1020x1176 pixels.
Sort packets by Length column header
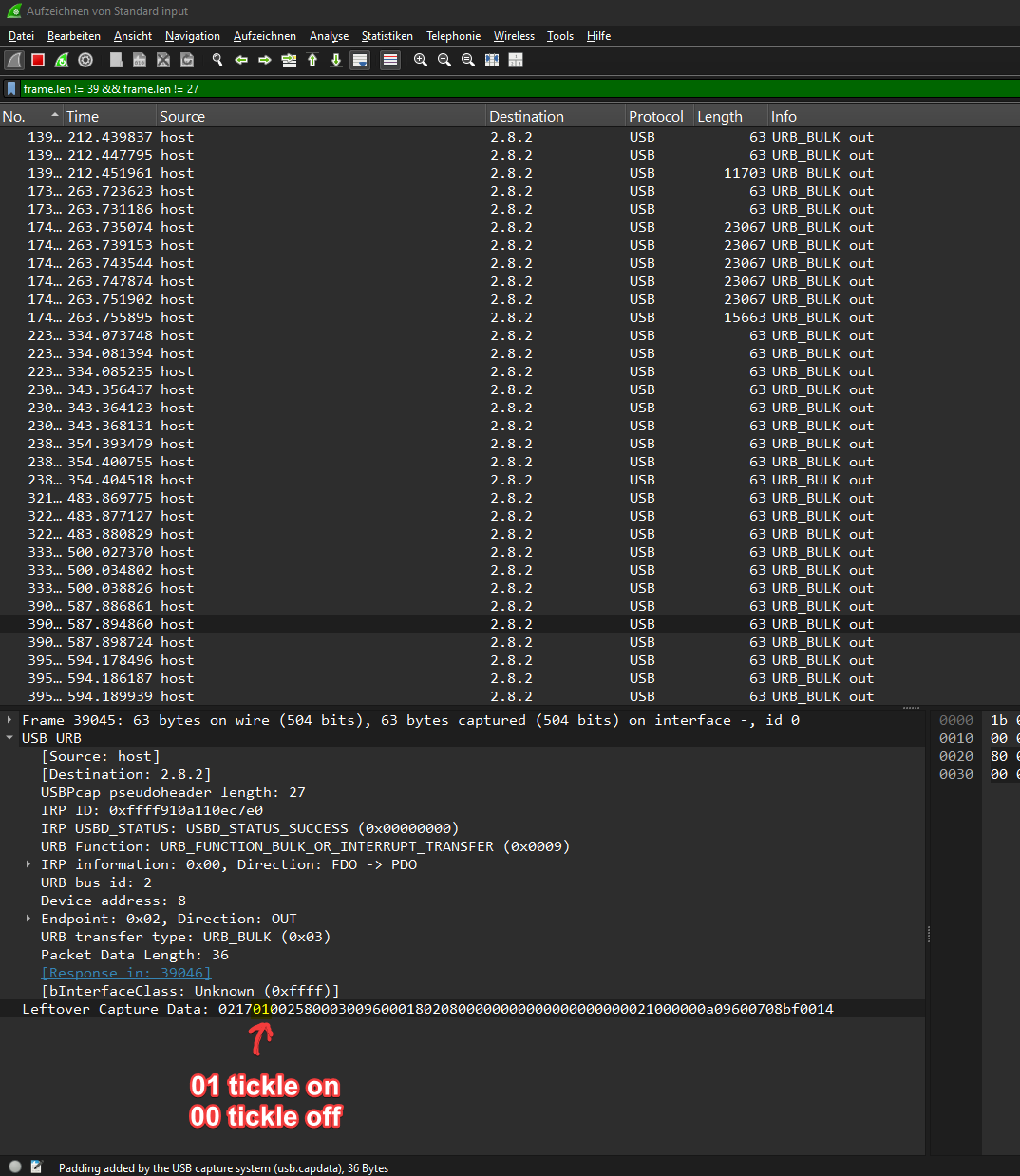[x=720, y=116]
